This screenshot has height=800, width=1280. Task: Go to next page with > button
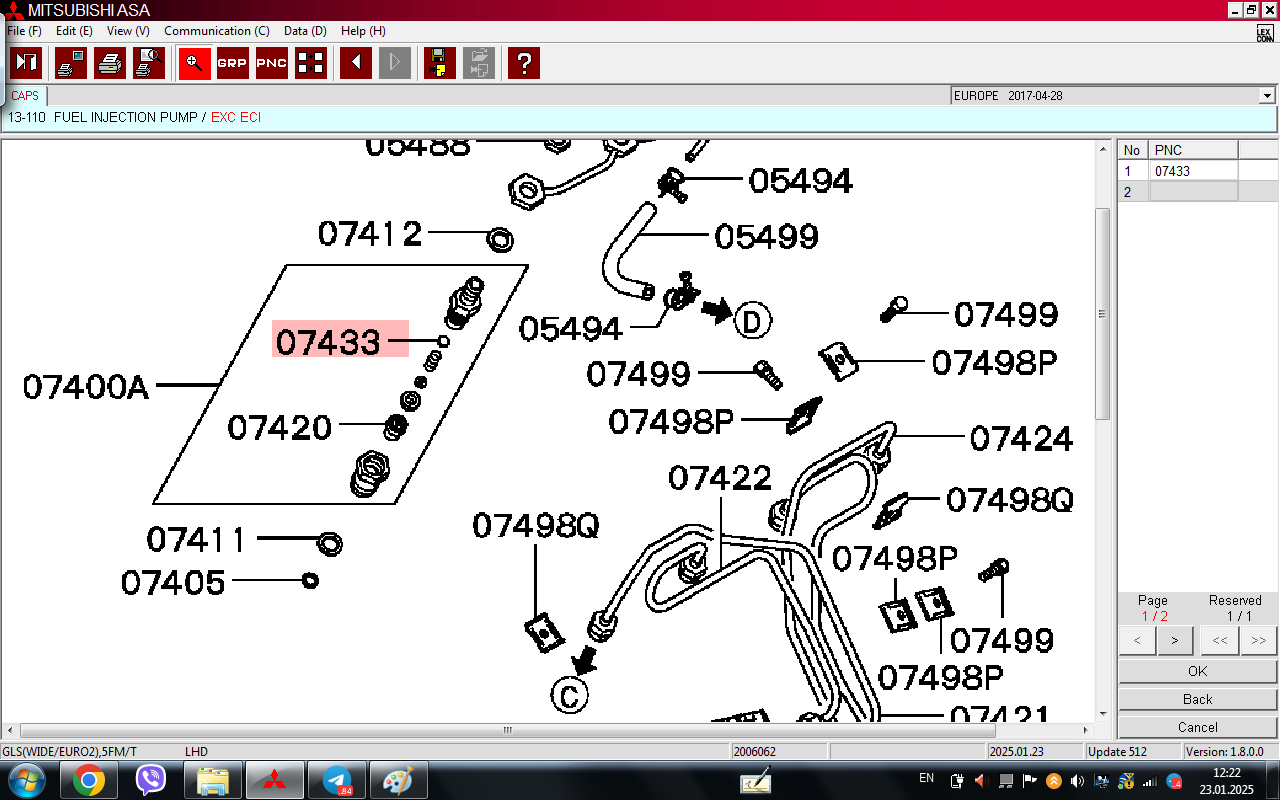pos(1174,640)
